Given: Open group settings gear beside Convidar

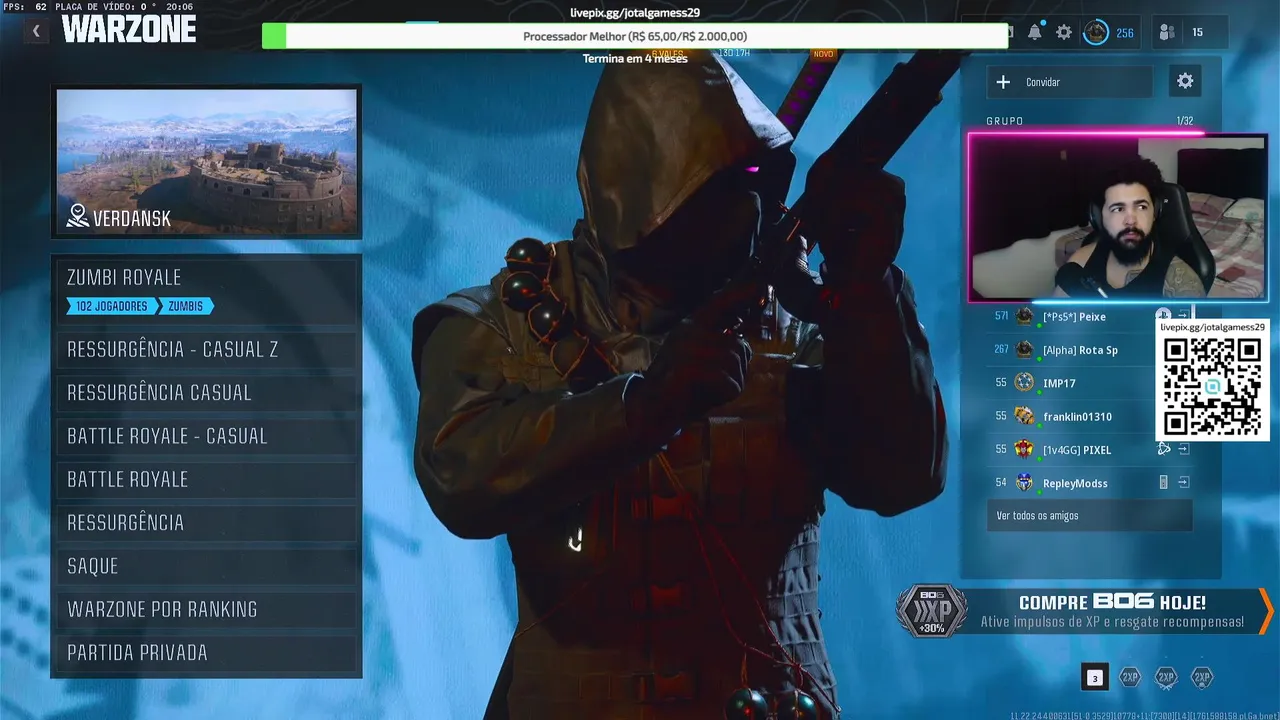Looking at the screenshot, I should point(1185,81).
